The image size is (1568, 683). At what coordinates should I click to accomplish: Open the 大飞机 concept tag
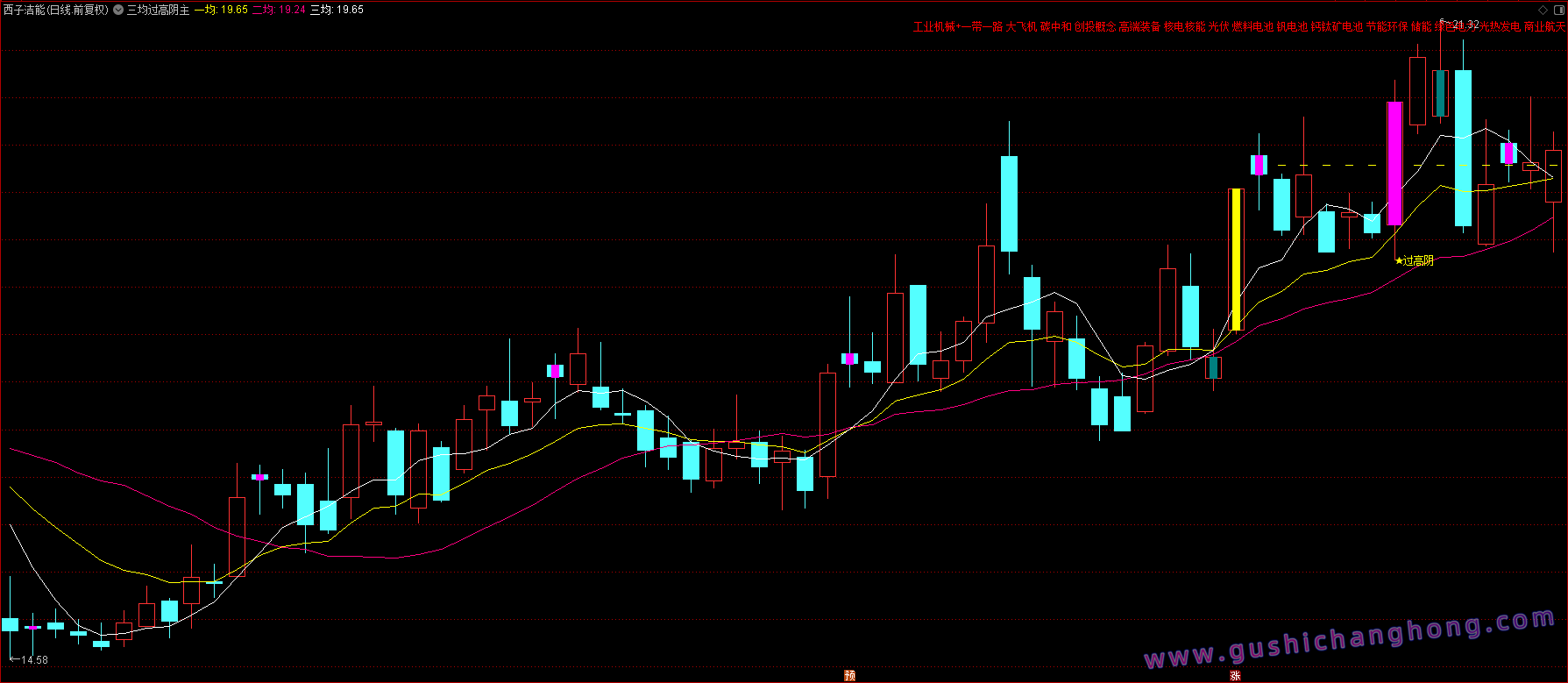tap(1021, 27)
